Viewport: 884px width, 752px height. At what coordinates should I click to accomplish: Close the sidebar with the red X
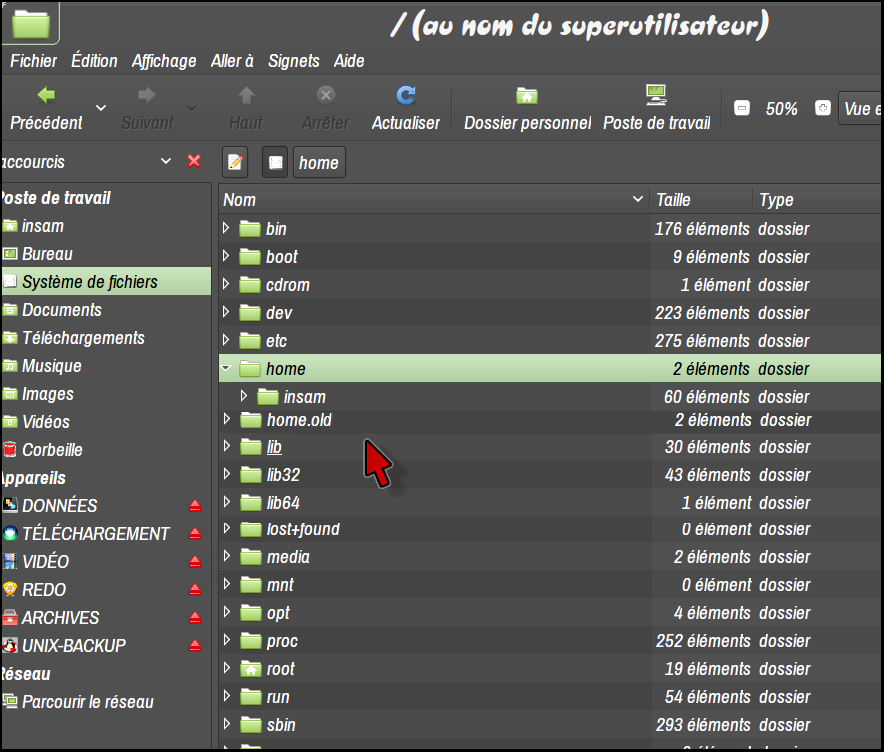[194, 161]
